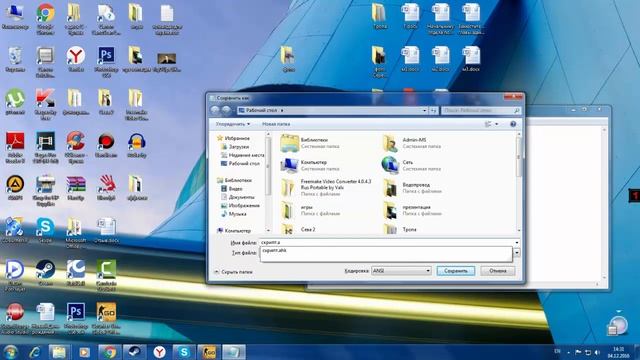This screenshot has width=640, height=360.
Task: Select the Kaspersky desktop shortcut
Action: pos(45,104)
